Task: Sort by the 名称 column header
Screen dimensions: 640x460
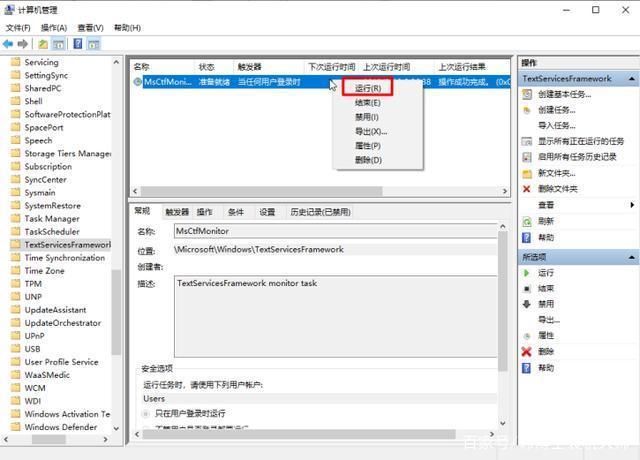Action: [x=162, y=67]
